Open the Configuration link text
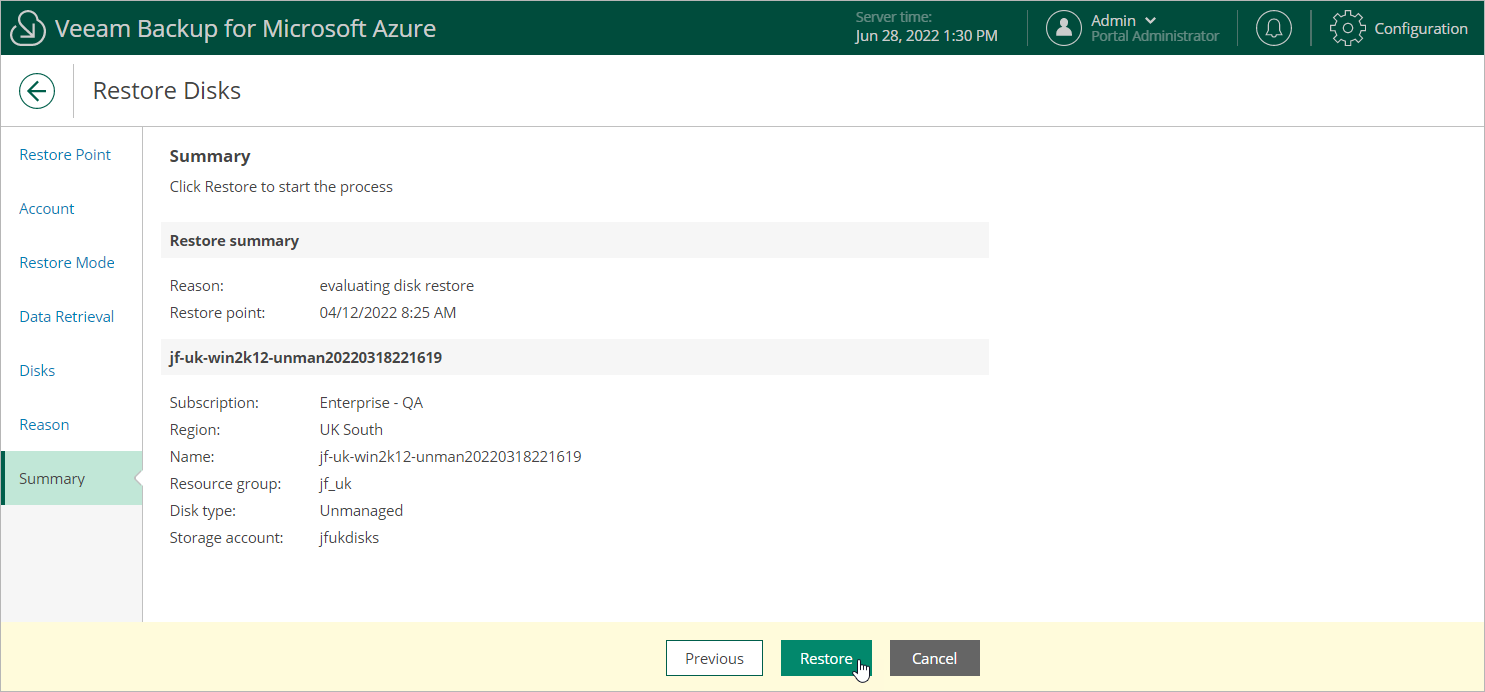This screenshot has width=1485, height=692. point(1421,28)
